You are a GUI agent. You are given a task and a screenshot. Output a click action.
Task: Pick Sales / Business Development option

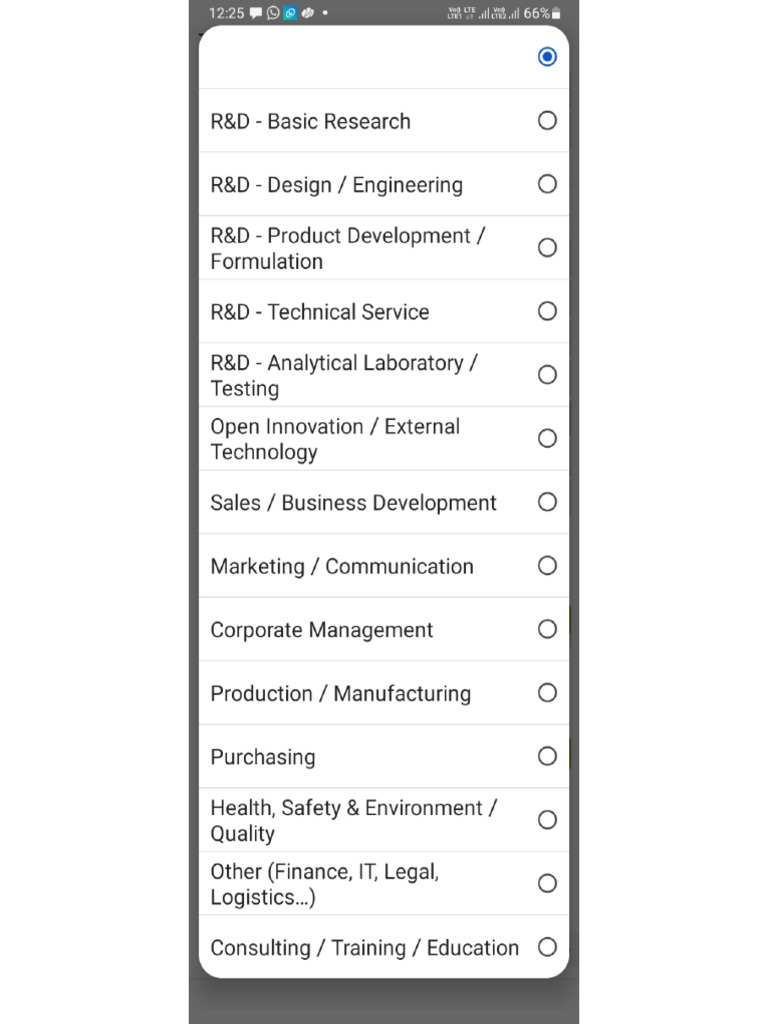point(547,502)
